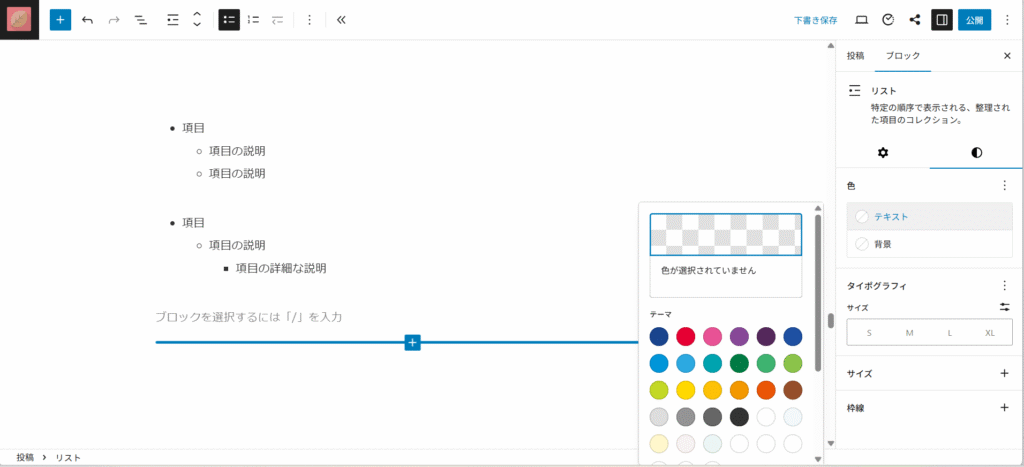Screen dimensions: 1024x467
Task: Click the 公開 publish button
Action: (x=974, y=20)
